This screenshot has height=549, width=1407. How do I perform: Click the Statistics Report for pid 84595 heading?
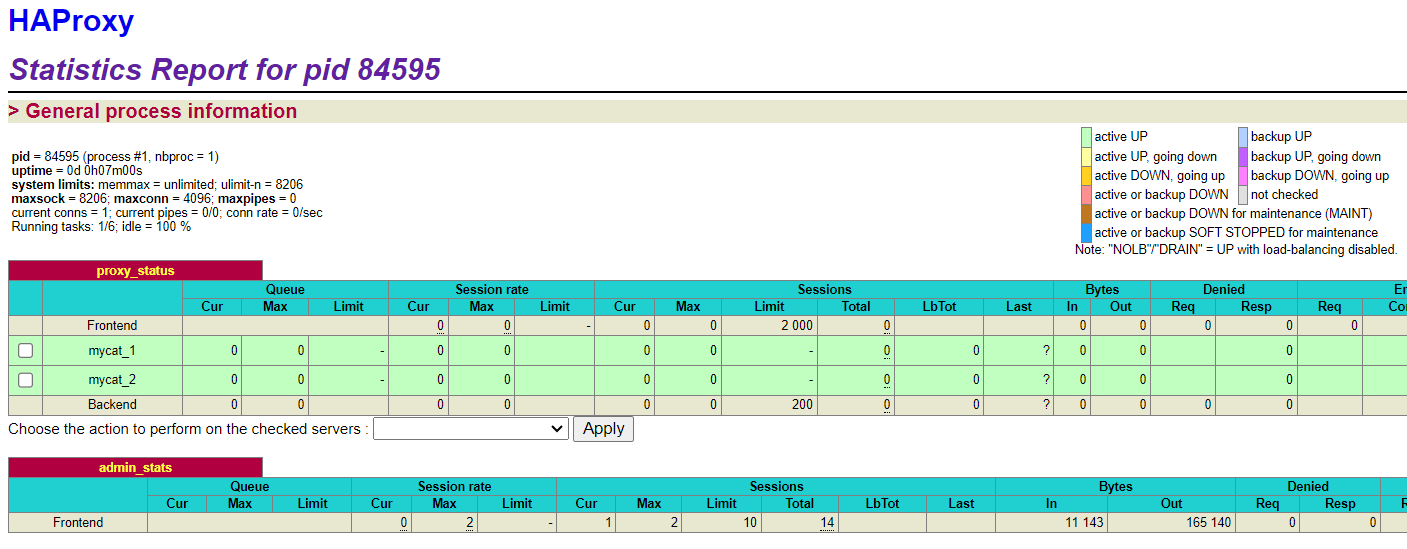point(225,69)
